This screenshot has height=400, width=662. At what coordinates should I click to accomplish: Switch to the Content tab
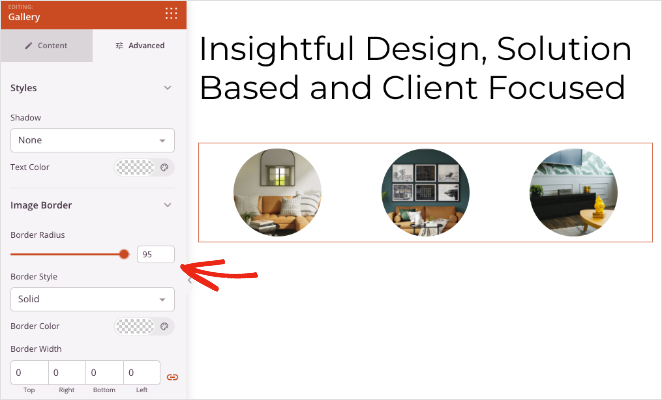46,46
